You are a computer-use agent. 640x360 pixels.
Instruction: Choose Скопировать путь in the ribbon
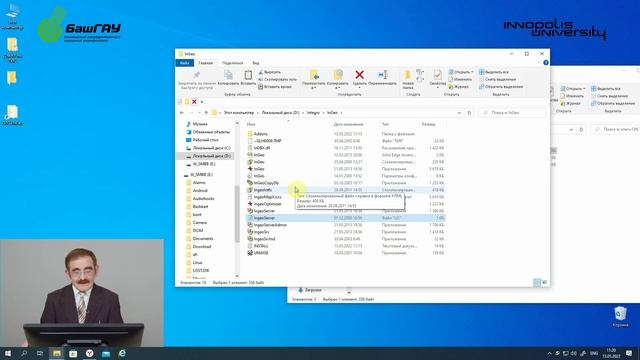[278, 80]
